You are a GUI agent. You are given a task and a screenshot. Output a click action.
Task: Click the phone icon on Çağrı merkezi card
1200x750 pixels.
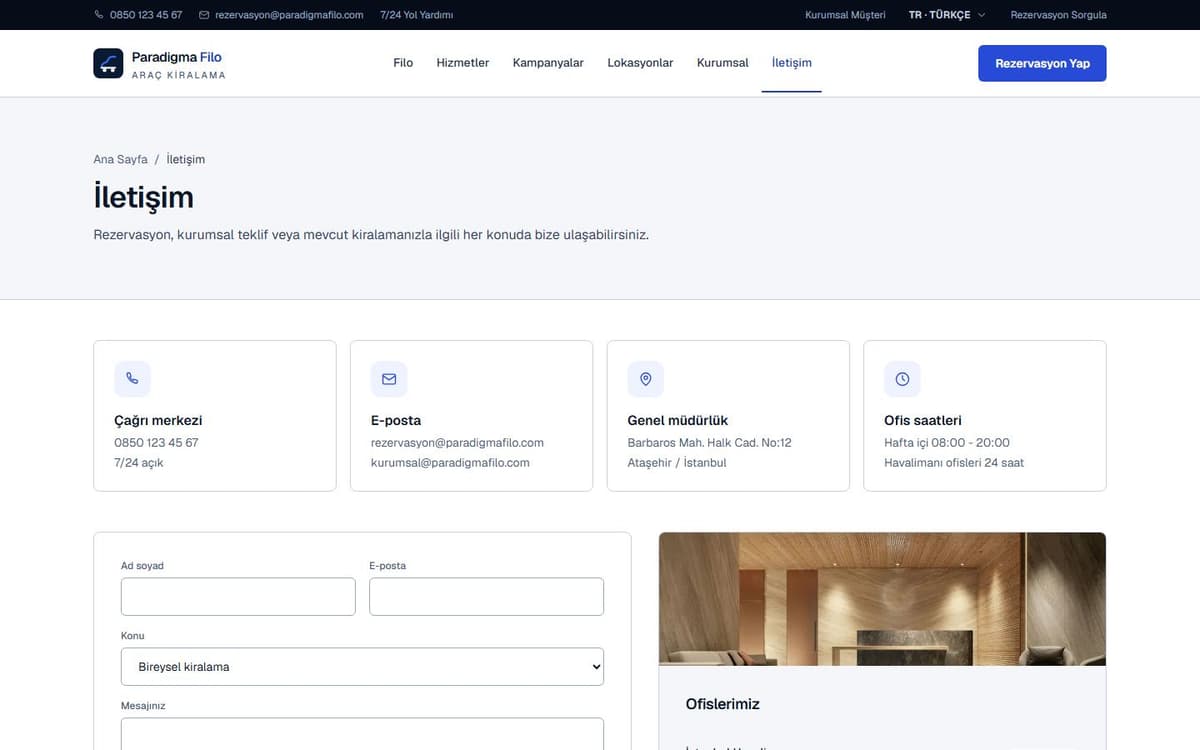132,379
